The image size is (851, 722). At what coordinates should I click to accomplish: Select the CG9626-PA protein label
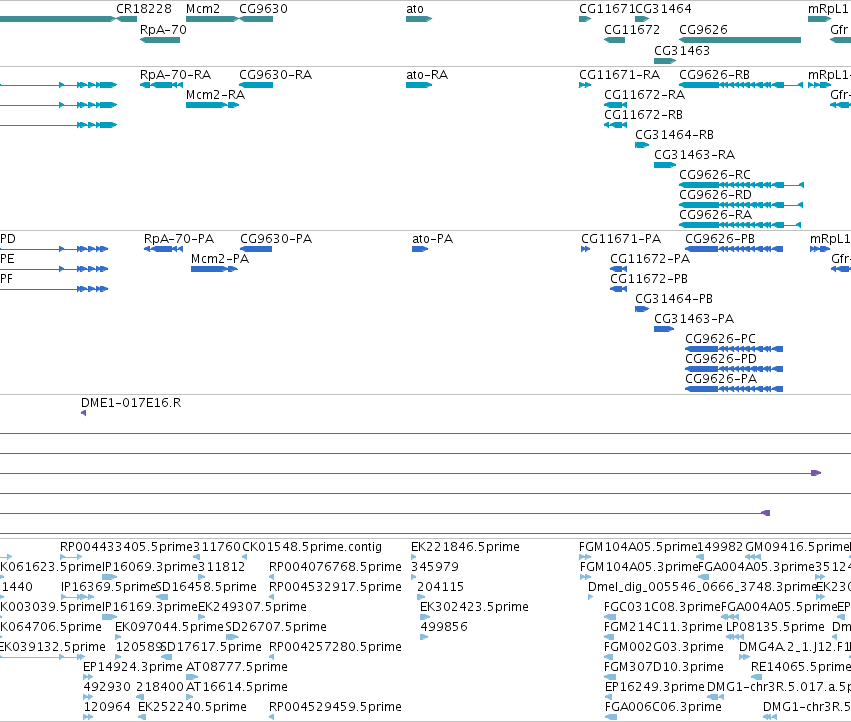click(721, 379)
